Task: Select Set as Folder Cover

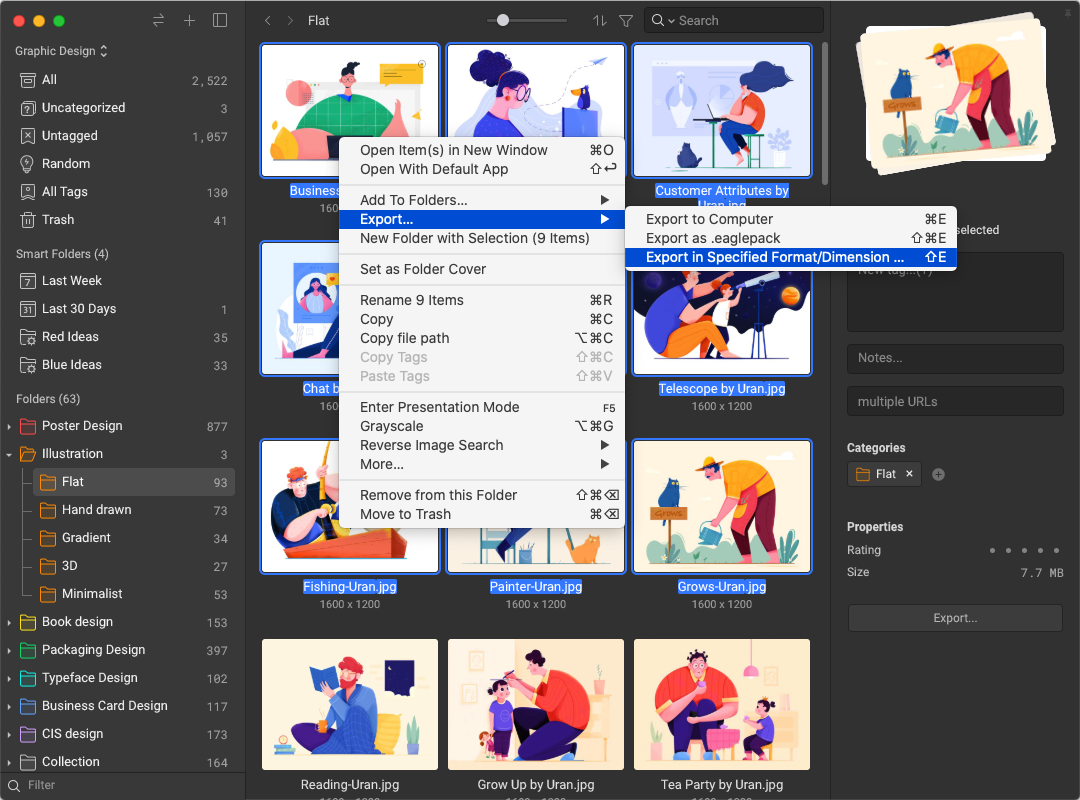Action: pyautogui.click(x=481, y=269)
